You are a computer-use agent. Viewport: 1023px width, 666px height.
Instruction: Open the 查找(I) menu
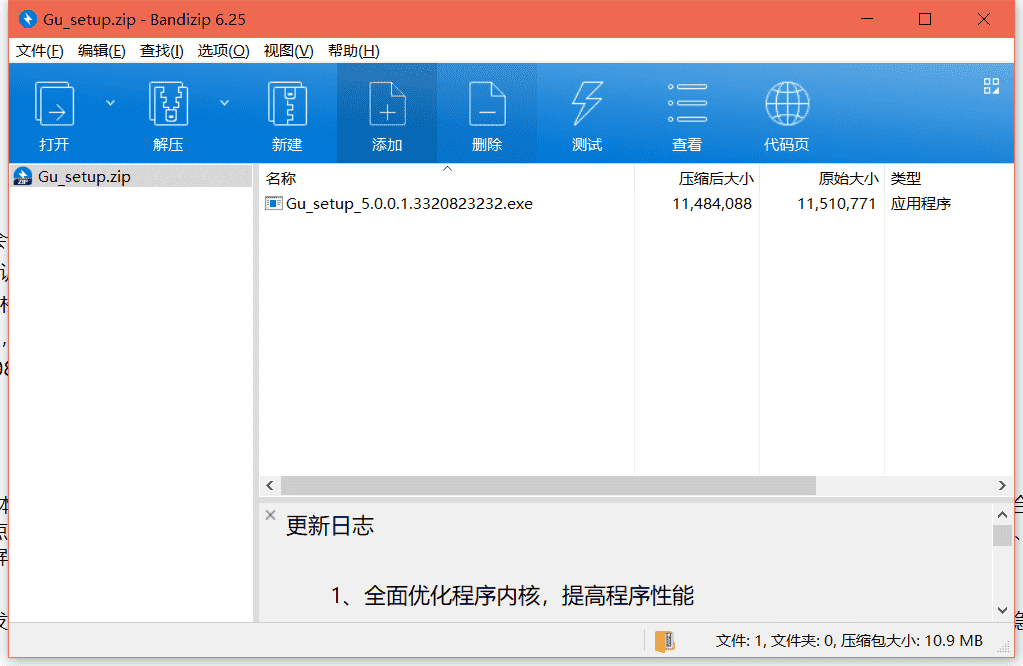coord(161,51)
